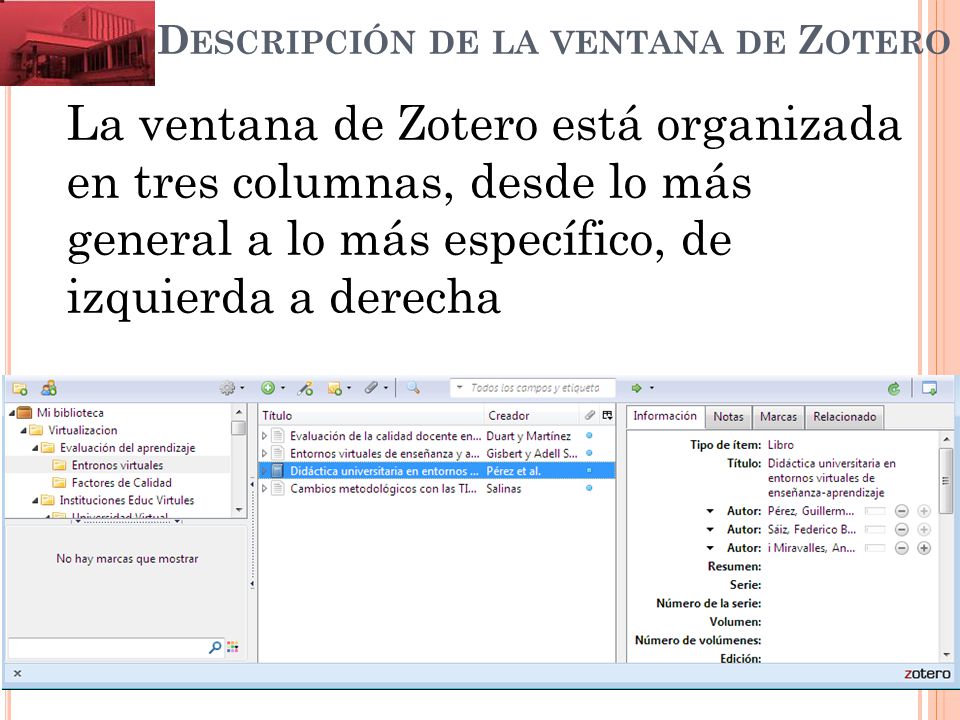Expand the Cambios metodológicos item row
Image resolution: width=960 pixels, height=720 pixels.
point(264,489)
